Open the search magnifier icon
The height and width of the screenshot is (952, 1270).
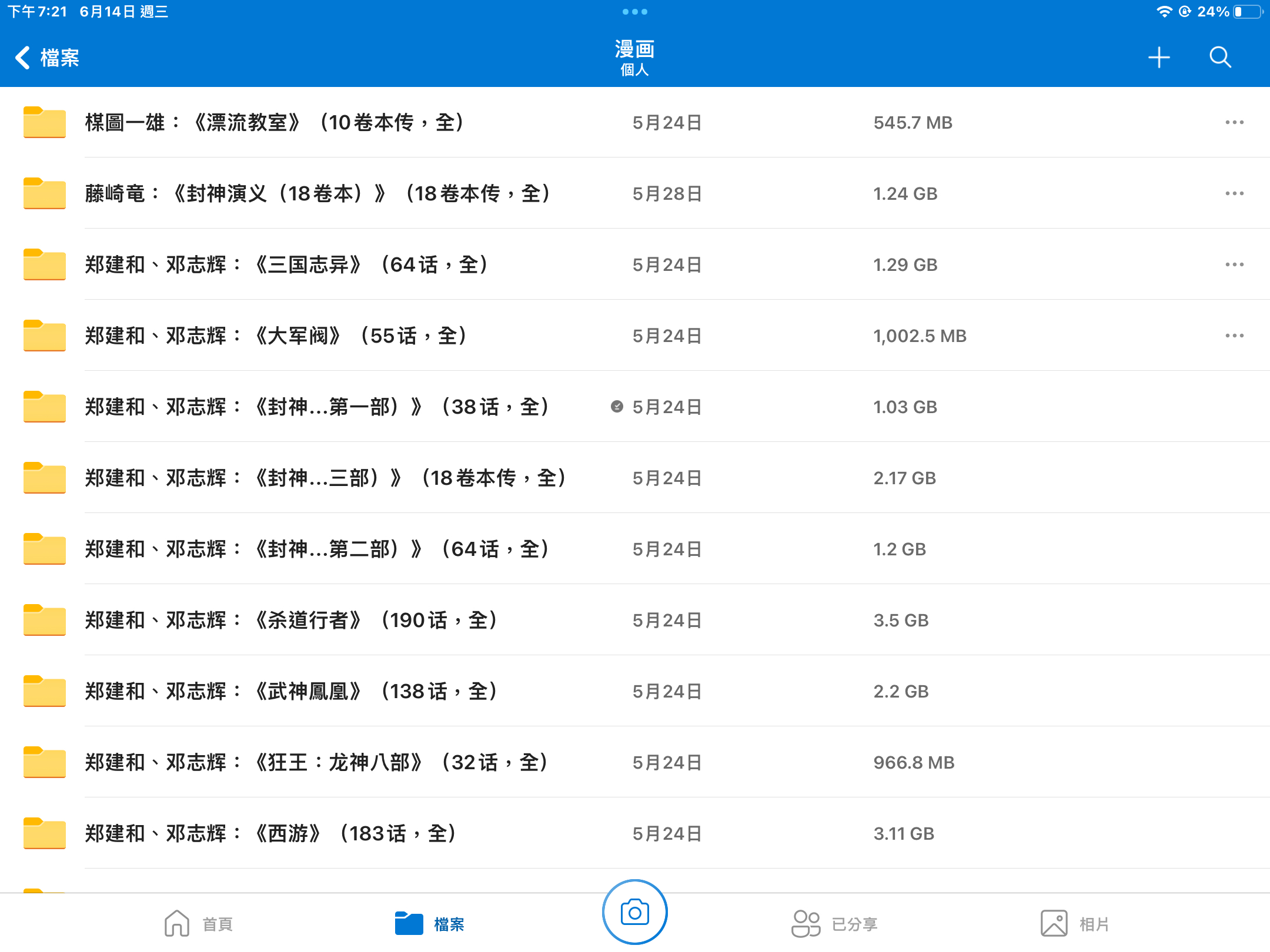tap(1220, 58)
